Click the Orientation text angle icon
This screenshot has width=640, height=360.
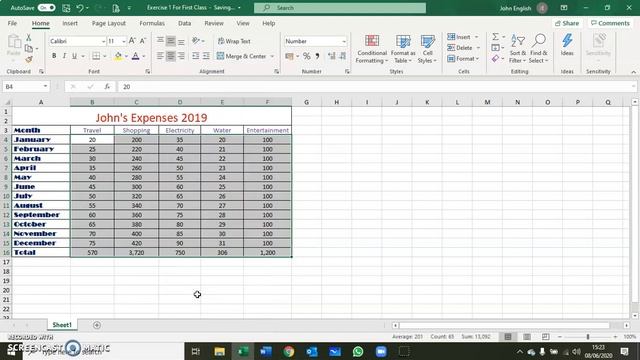[196, 41]
